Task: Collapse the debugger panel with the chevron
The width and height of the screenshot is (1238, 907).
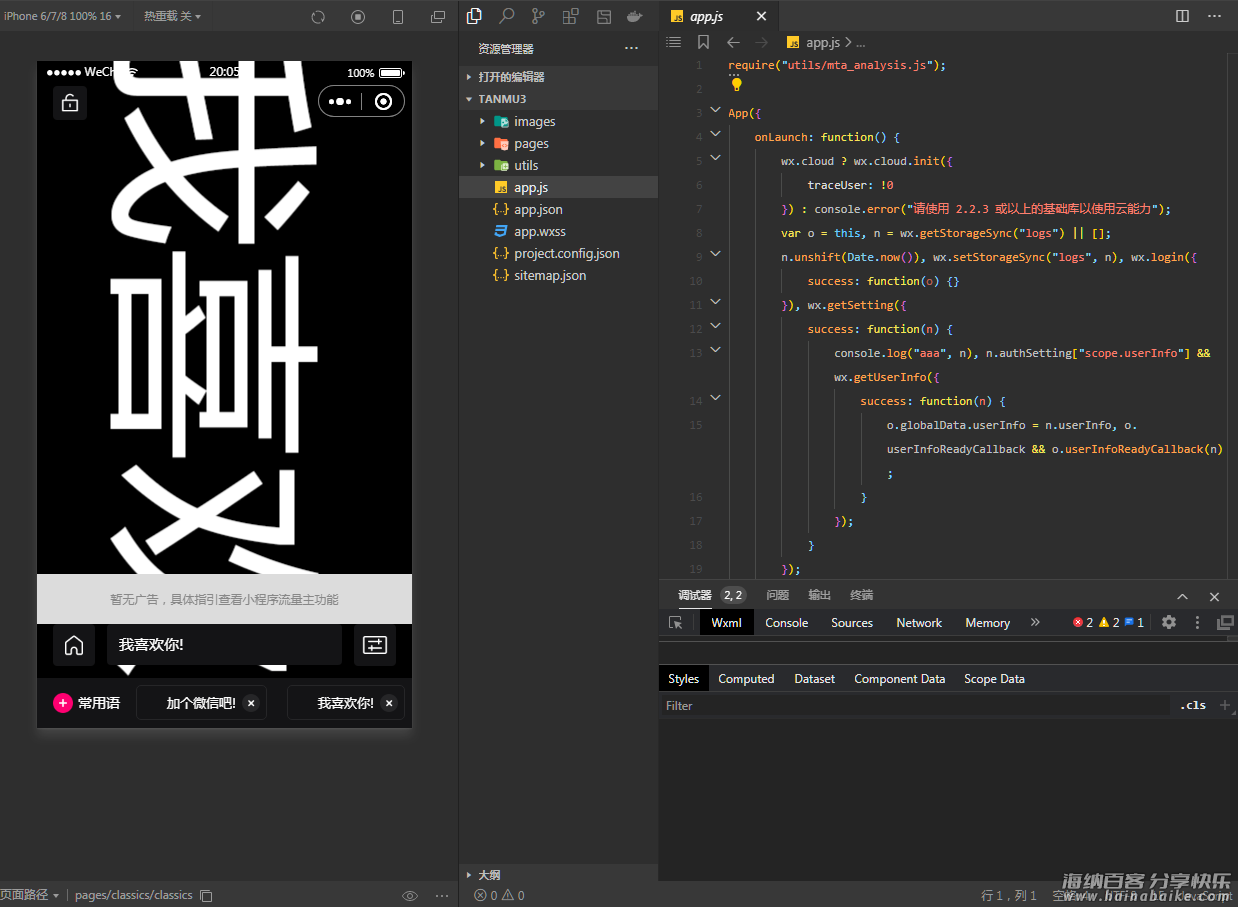Action: [1182, 596]
